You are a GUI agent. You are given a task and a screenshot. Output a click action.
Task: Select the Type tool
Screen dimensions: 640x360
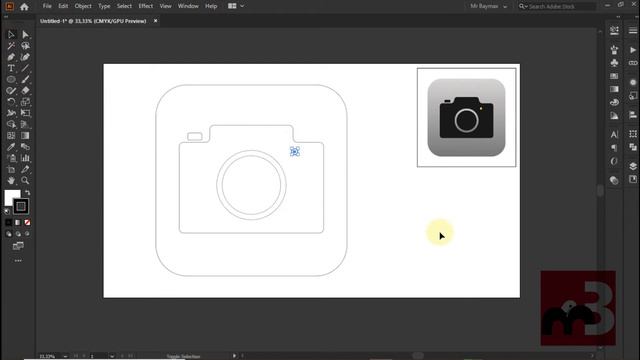[11, 68]
